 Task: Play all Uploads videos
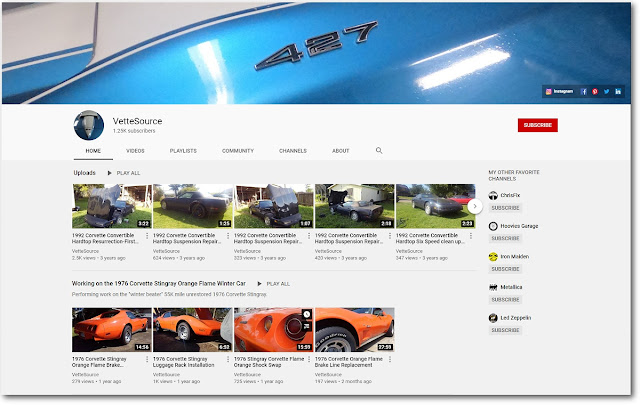click(x=124, y=173)
